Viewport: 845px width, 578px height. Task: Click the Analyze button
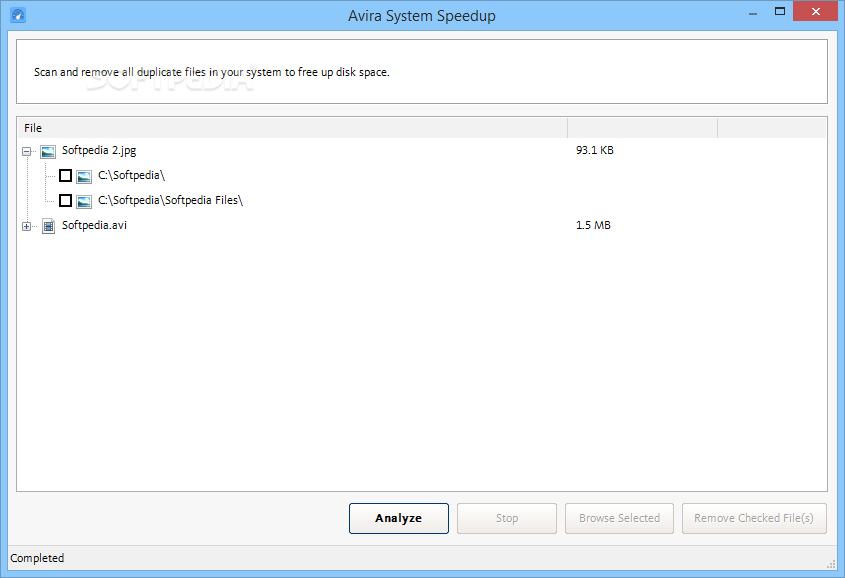(399, 518)
